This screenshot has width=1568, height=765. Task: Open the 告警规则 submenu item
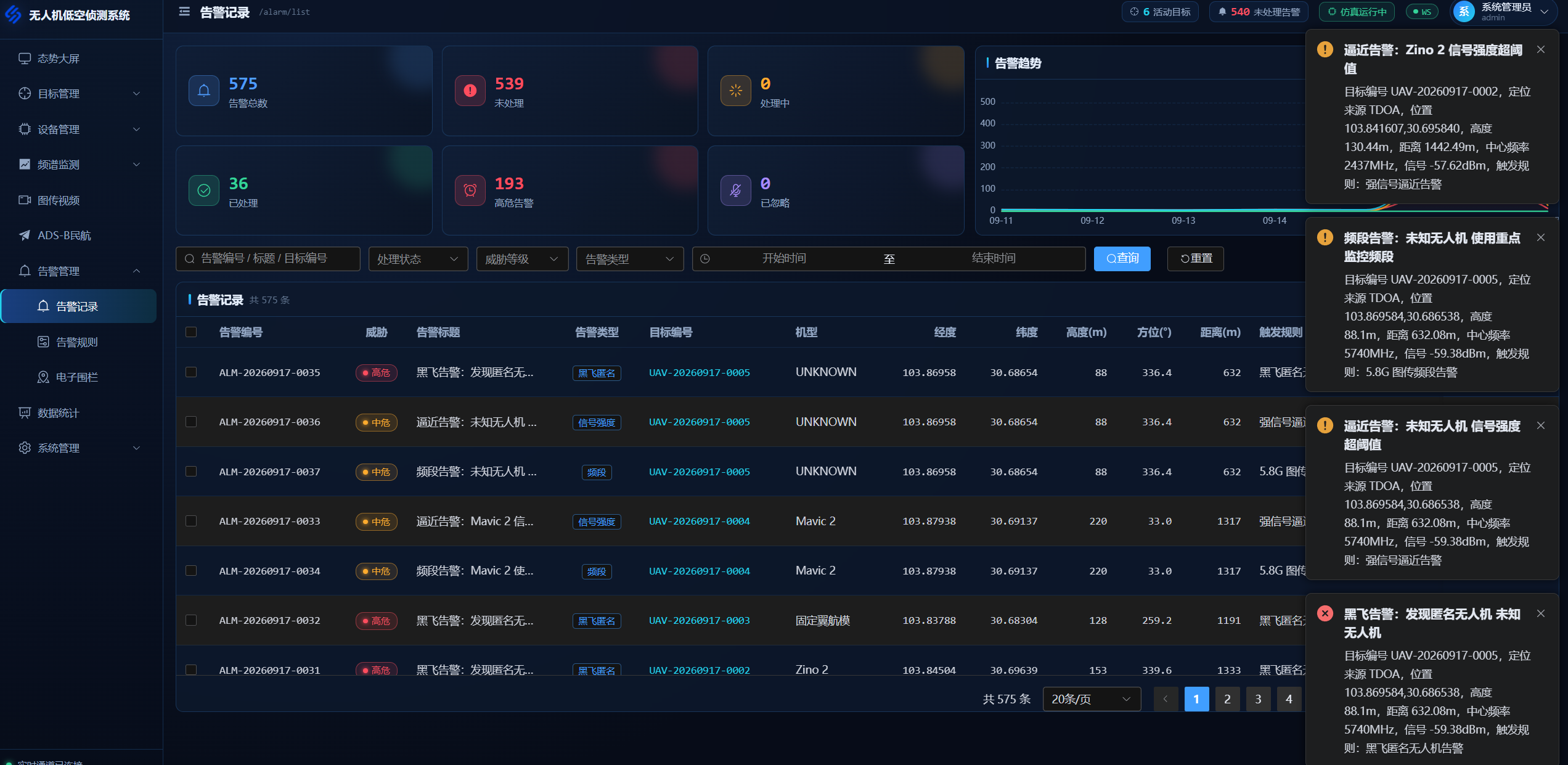point(81,342)
